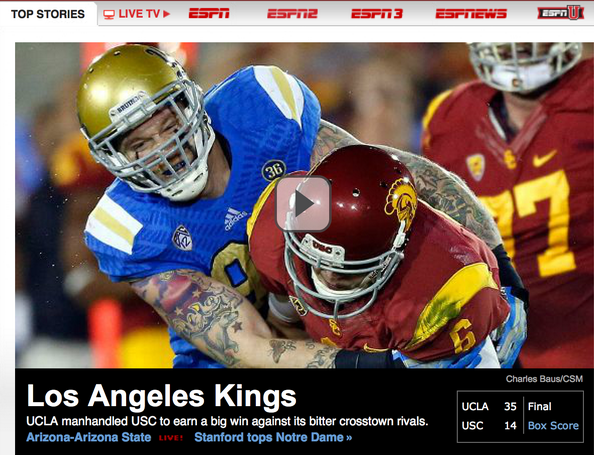Click the red LIVE! indicator
Viewport: 594px width, 455px height.
click(171, 438)
